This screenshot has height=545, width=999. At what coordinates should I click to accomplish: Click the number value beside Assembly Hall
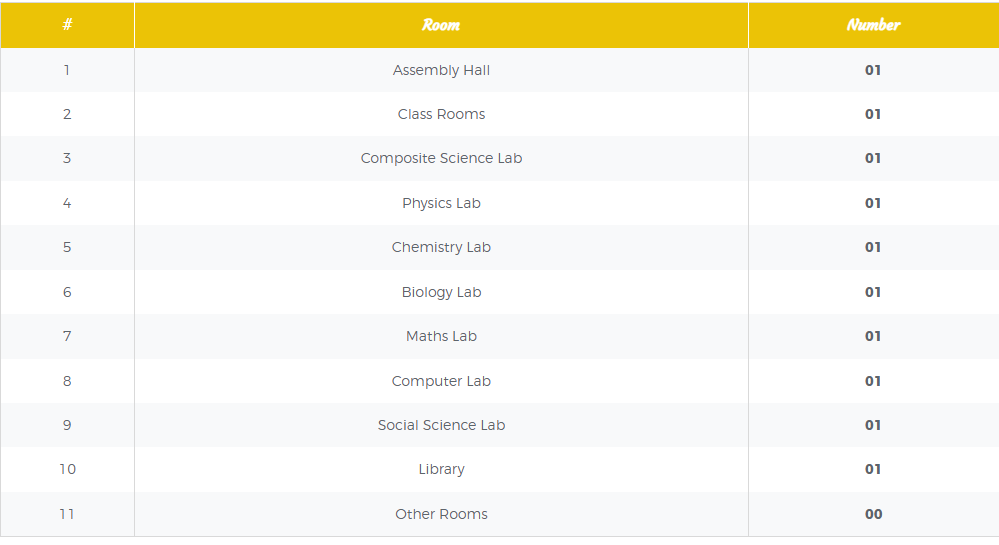coord(873,70)
